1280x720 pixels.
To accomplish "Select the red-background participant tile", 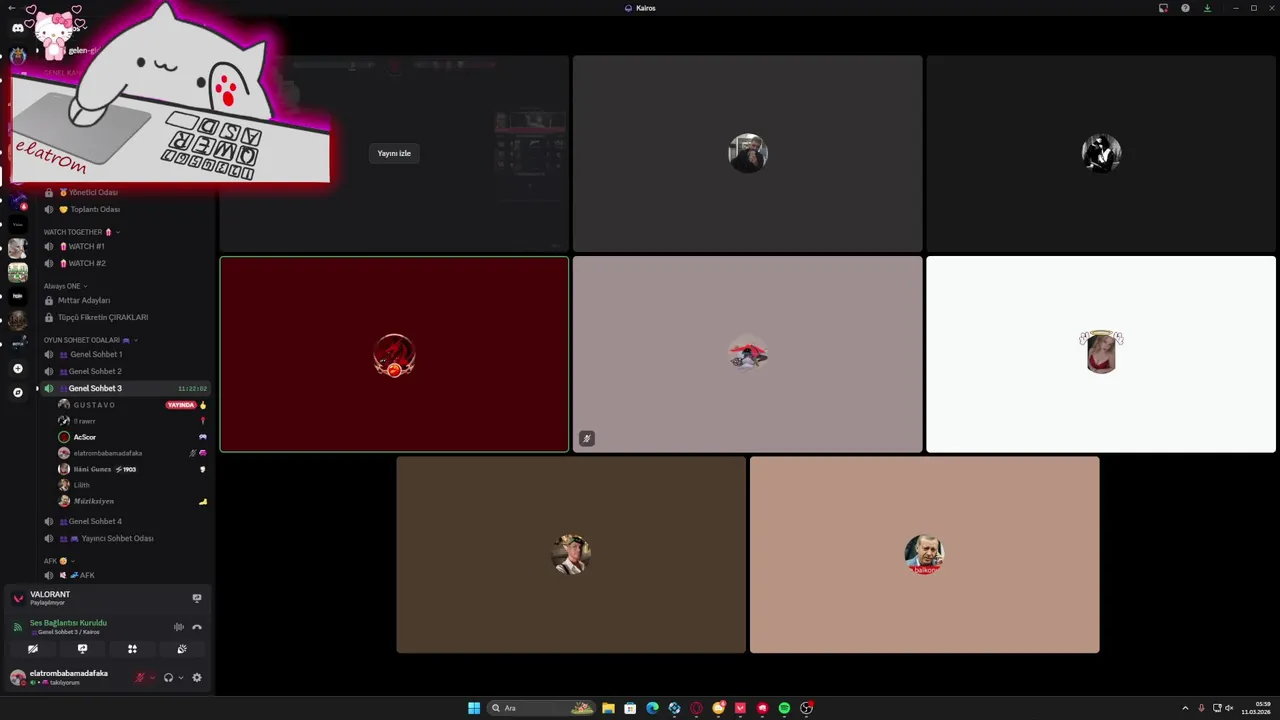I will (394, 354).
